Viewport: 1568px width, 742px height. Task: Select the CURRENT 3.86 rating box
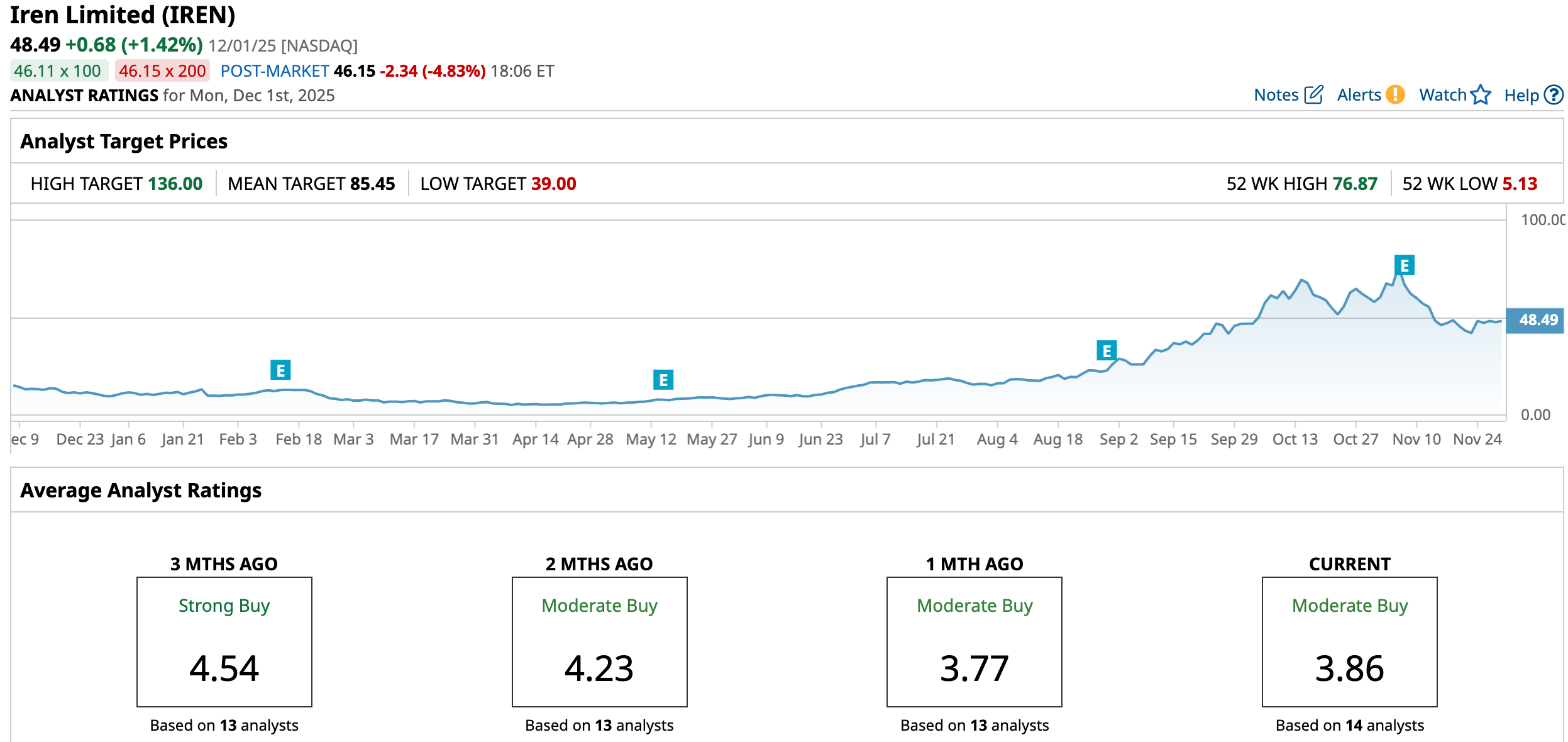click(x=1349, y=641)
